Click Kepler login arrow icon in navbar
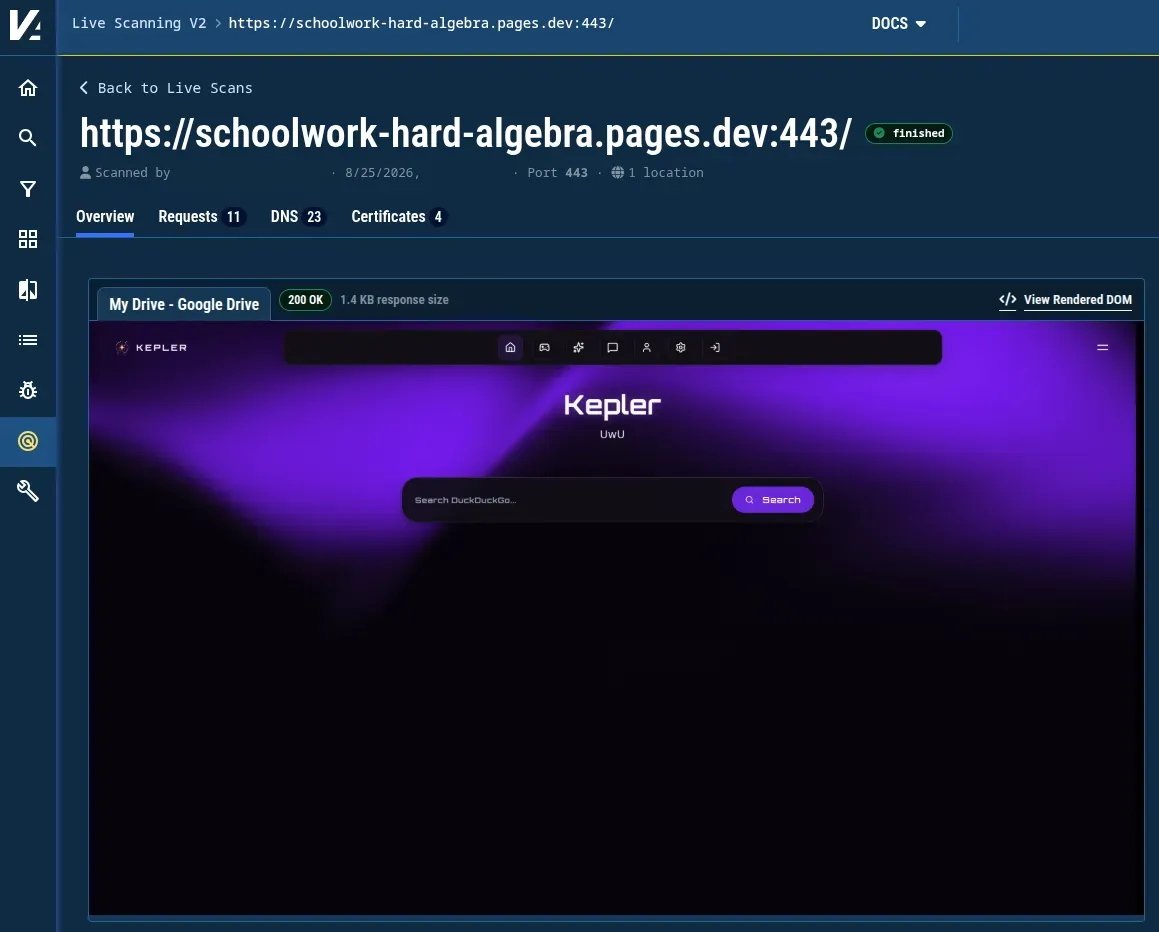The height and width of the screenshot is (932, 1159). [715, 347]
